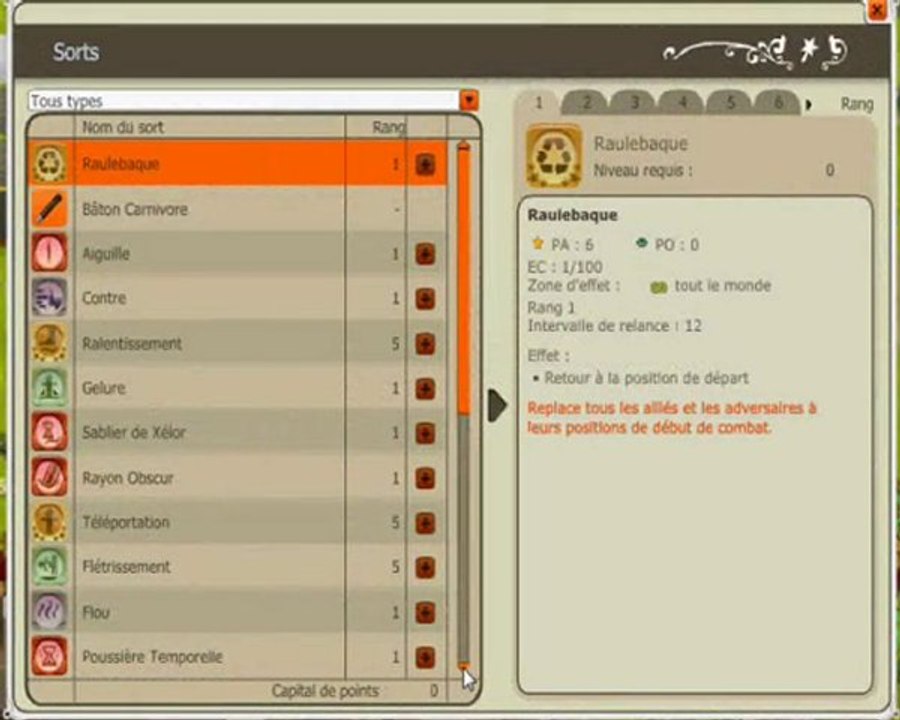Select the Aiguille spell icon
This screenshot has height=720, width=900.
(49, 253)
